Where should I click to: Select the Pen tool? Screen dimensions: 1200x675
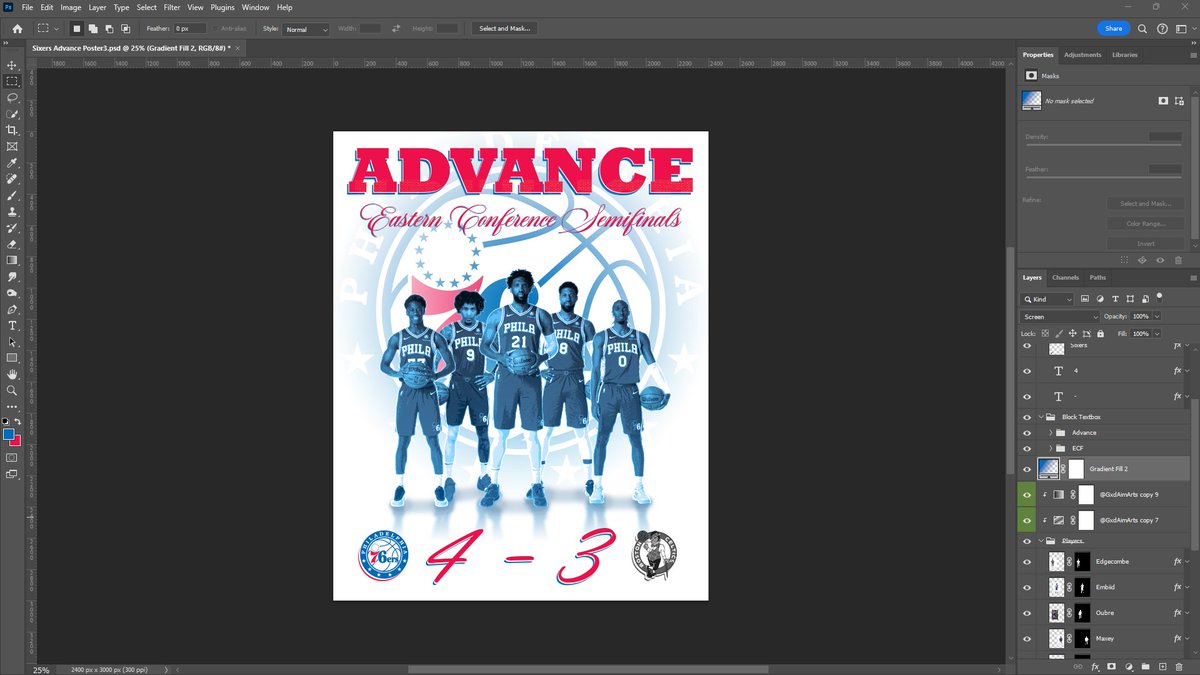[x=12, y=309]
